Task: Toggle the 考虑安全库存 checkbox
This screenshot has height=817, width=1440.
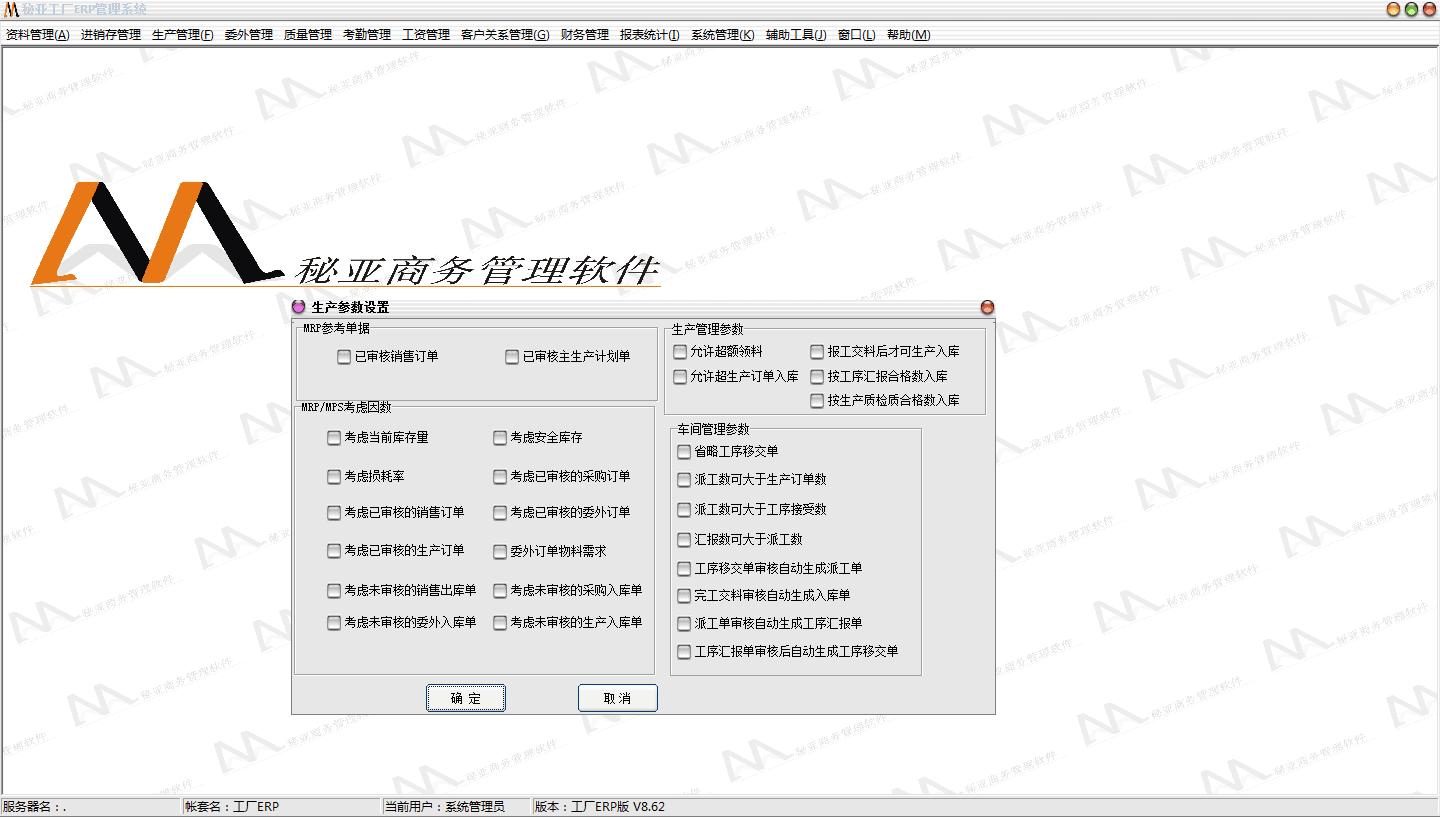Action: 500,437
